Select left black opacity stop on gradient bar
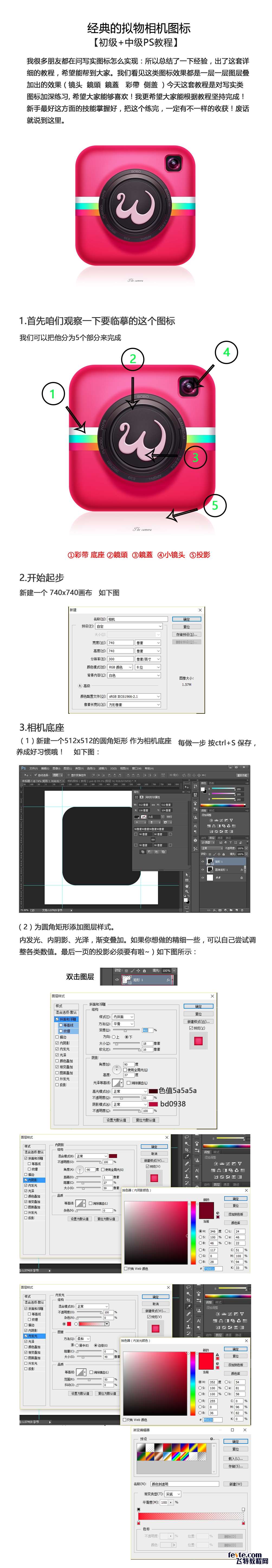Image resolution: width=272 pixels, height=1568 pixels. (139, 1510)
